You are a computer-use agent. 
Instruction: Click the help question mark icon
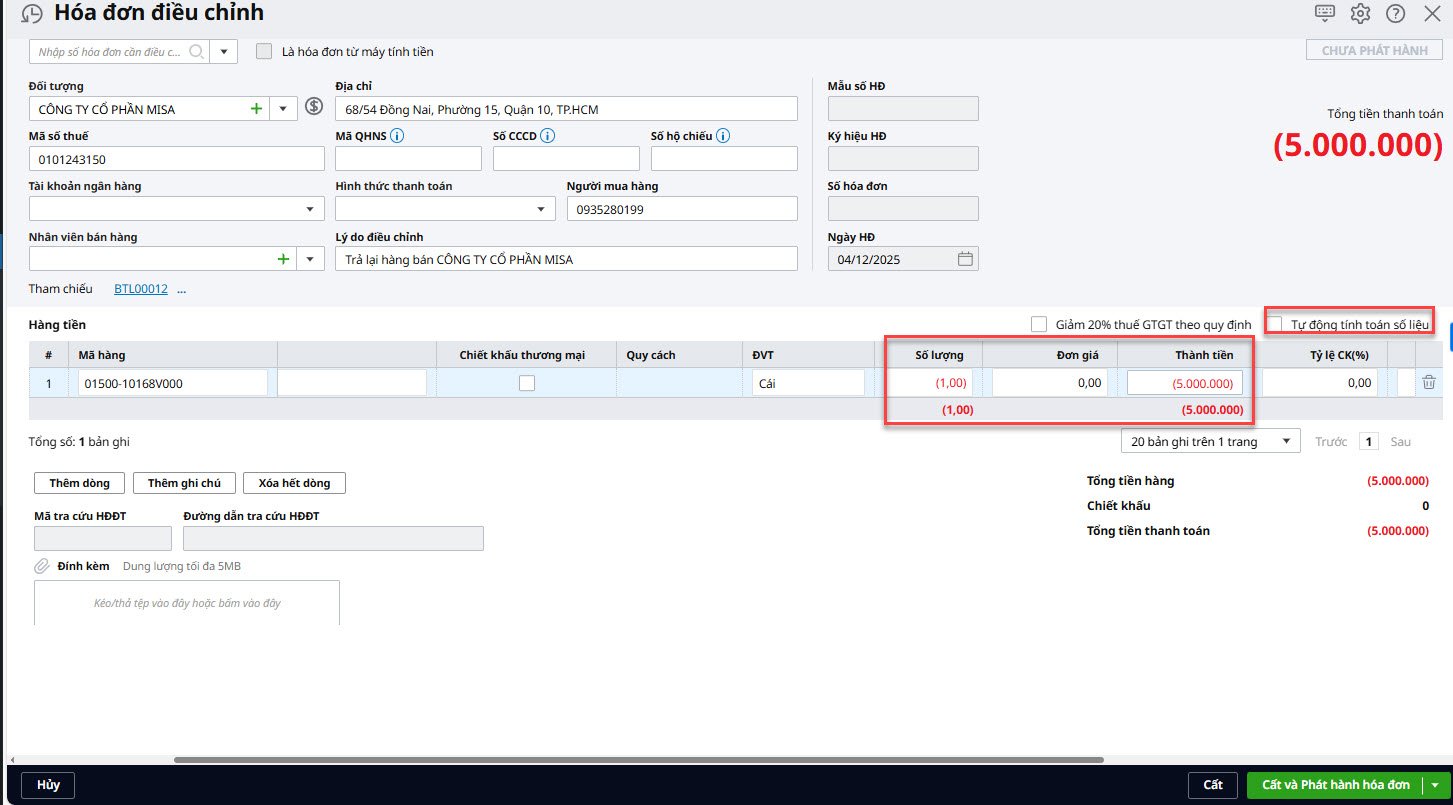(1395, 13)
